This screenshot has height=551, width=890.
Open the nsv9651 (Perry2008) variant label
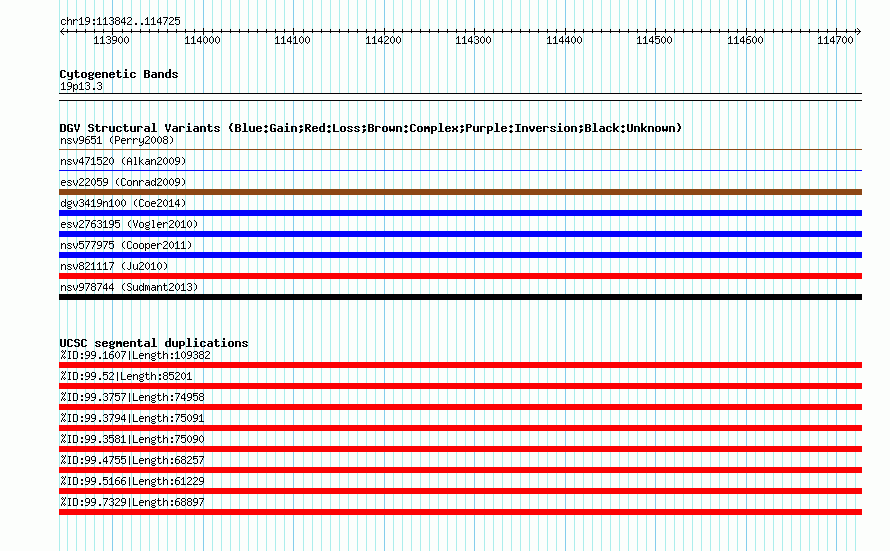(117, 140)
